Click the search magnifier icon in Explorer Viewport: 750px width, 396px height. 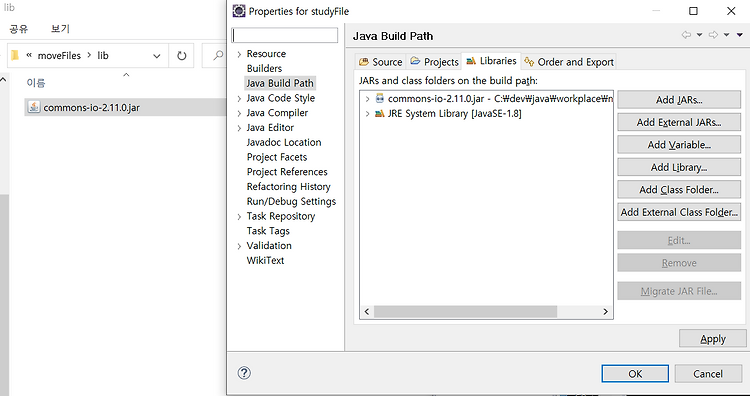(x=218, y=55)
